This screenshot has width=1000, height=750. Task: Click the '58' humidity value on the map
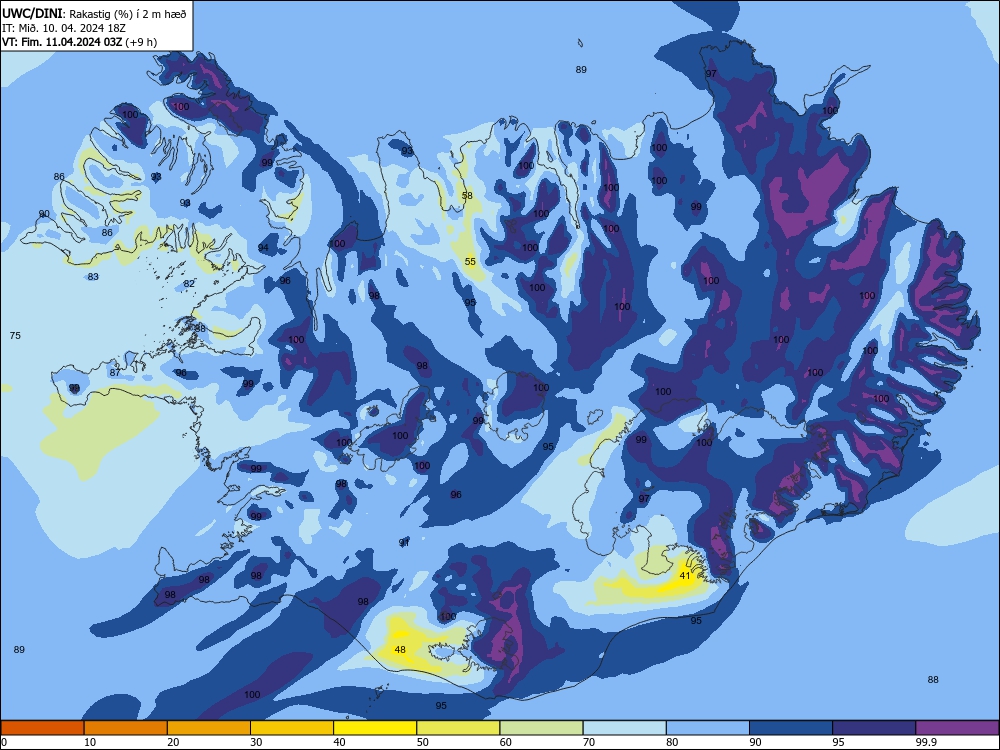[467, 196]
